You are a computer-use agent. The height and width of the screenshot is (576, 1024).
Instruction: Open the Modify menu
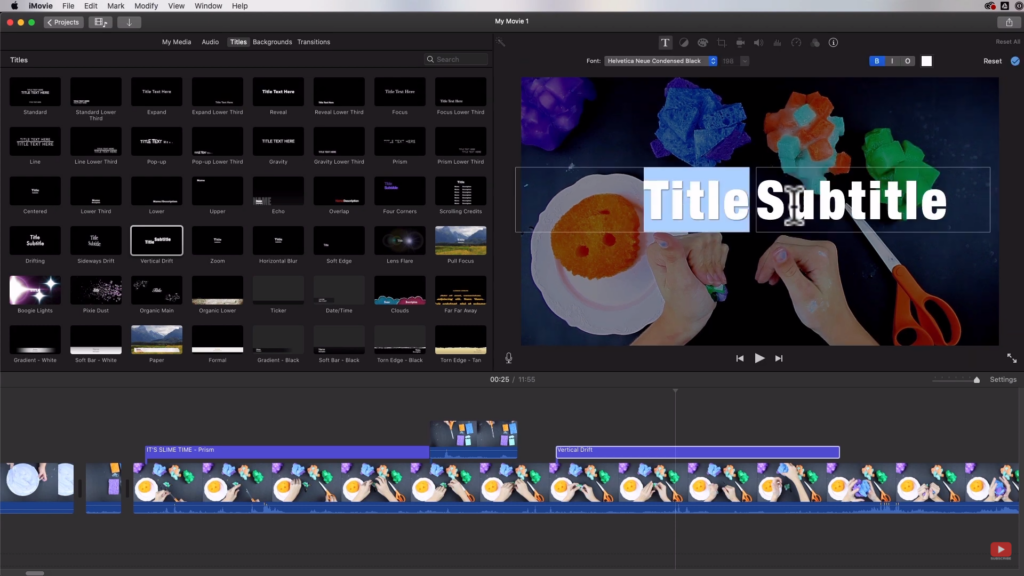[x=146, y=6]
